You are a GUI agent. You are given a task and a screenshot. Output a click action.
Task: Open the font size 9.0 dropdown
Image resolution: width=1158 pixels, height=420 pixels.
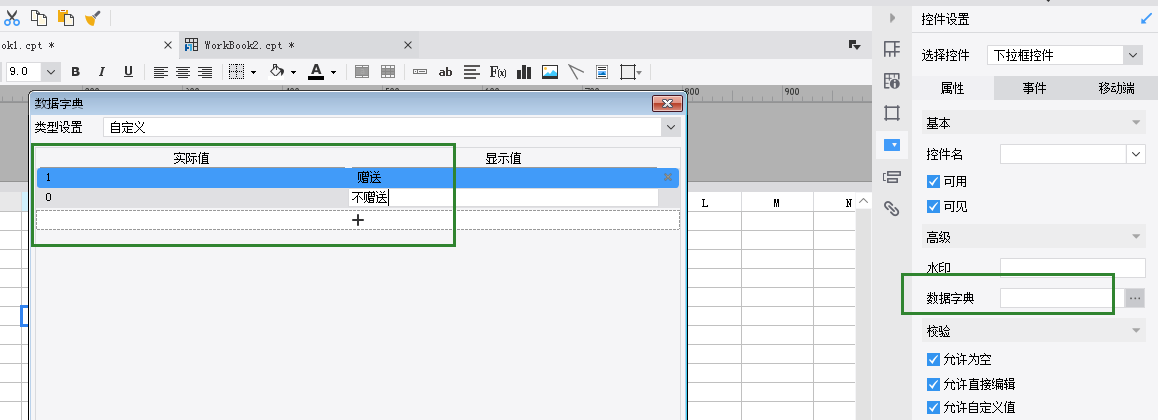tap(50, 72)
